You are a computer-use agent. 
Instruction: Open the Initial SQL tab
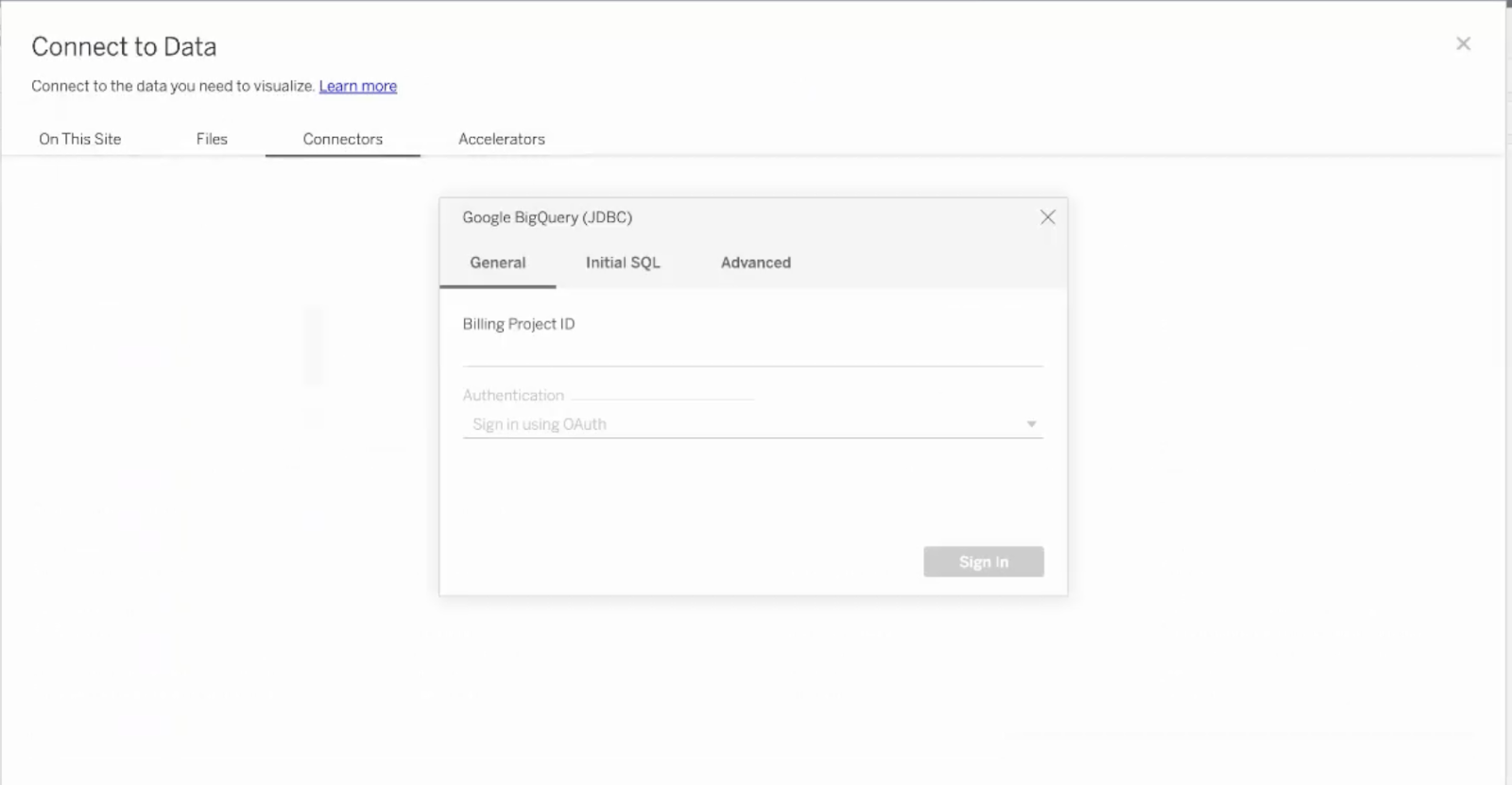[623, 263]
